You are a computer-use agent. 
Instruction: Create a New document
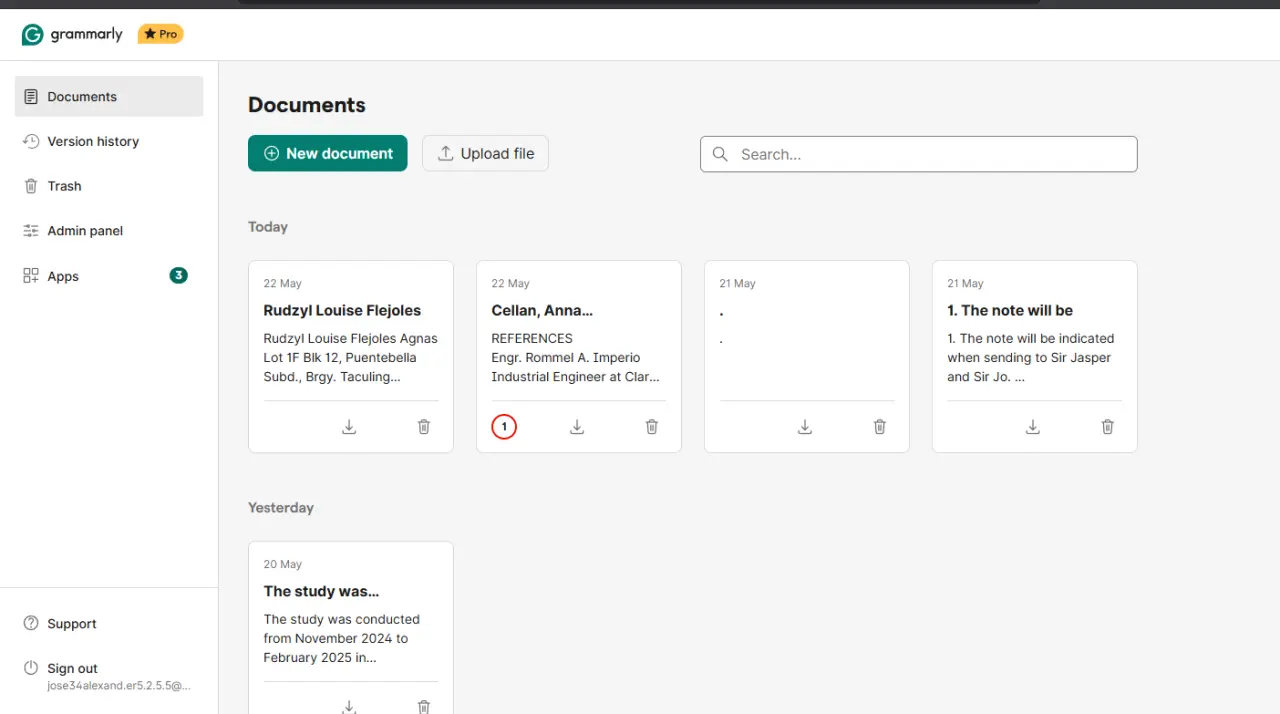[328, 153]
